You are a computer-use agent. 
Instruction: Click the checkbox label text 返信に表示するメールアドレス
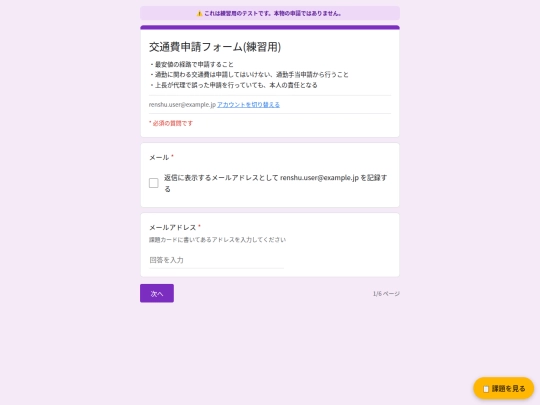[x=276, y=183]
